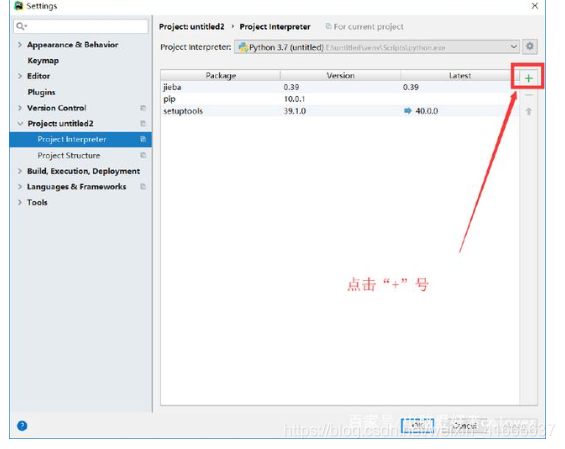
Task: Select the jieba package row
Action: point(340,87)
